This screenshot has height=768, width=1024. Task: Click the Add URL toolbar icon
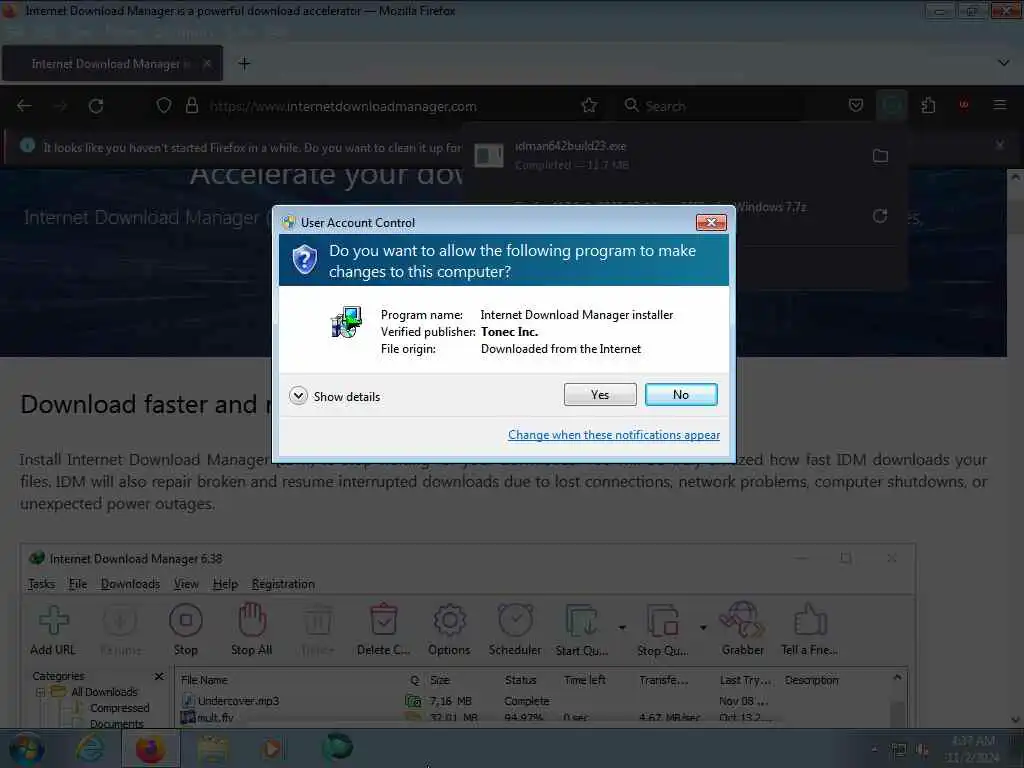pos(53,629)
